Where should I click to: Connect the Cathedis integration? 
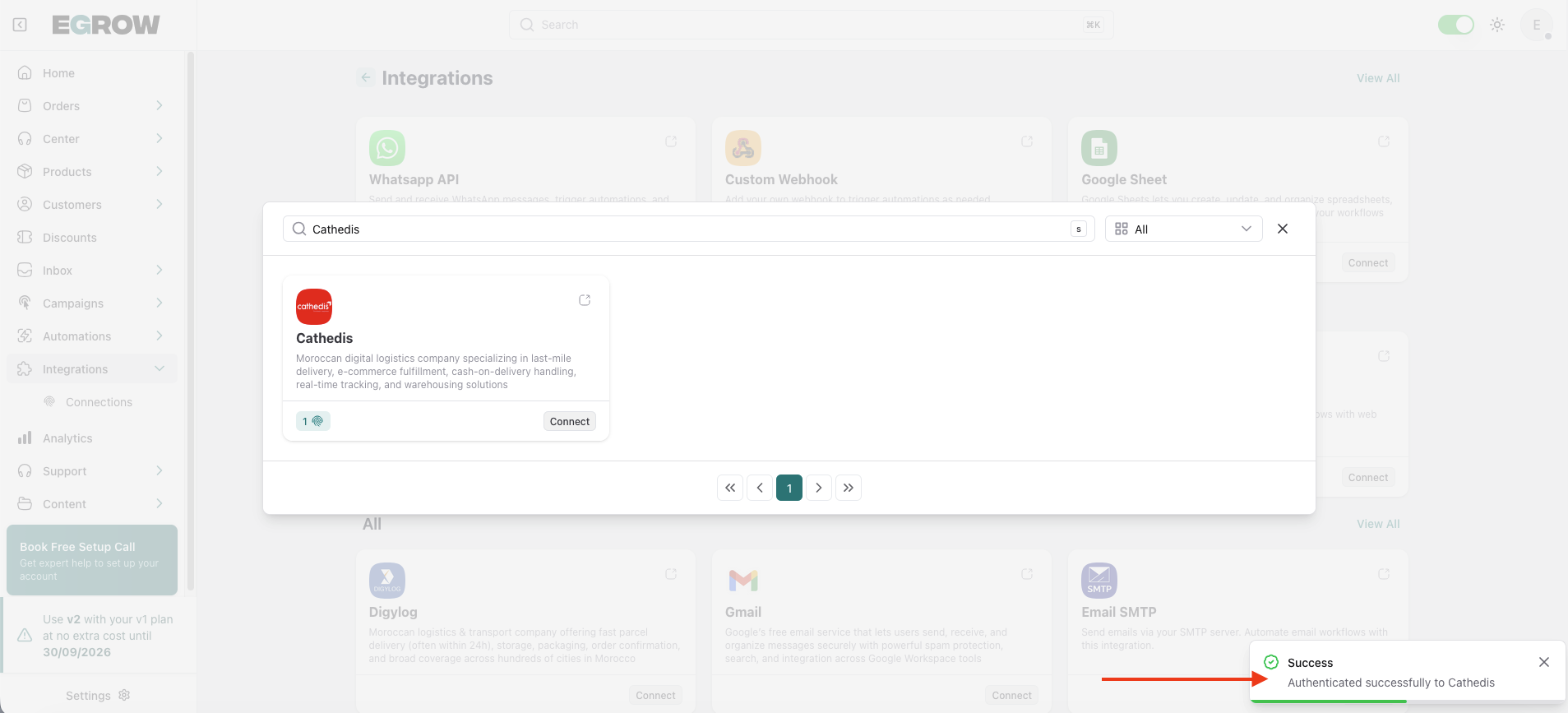pos(570,421)
